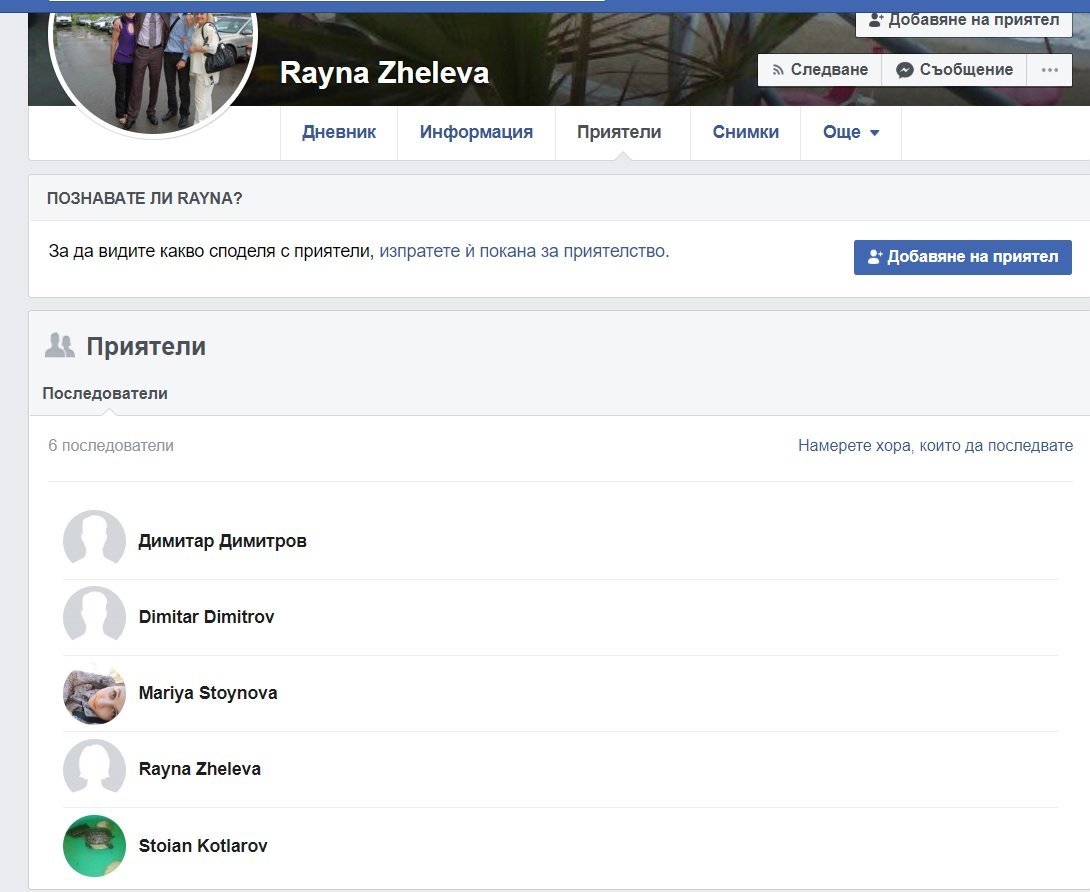Click Stoian Kotlarov's turtle avatar
The width and height of the screenshot is (1090, 892).
pyautogui.click(x=94, y=846)
